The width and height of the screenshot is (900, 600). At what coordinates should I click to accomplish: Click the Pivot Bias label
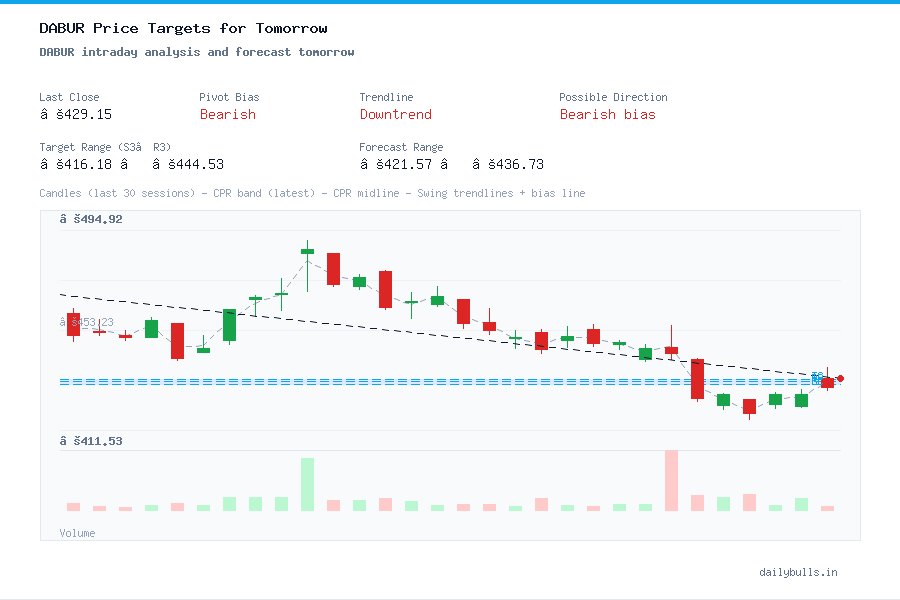pos(229,97)
